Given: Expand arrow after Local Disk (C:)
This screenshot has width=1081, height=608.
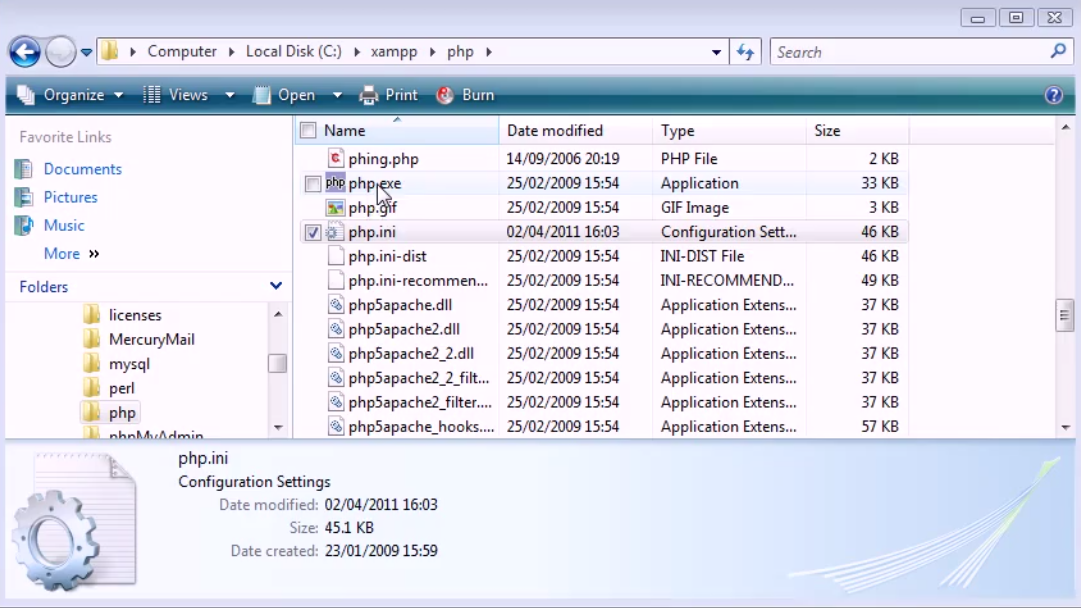Looking at the screenshot, I should click(x=356, y=52).
